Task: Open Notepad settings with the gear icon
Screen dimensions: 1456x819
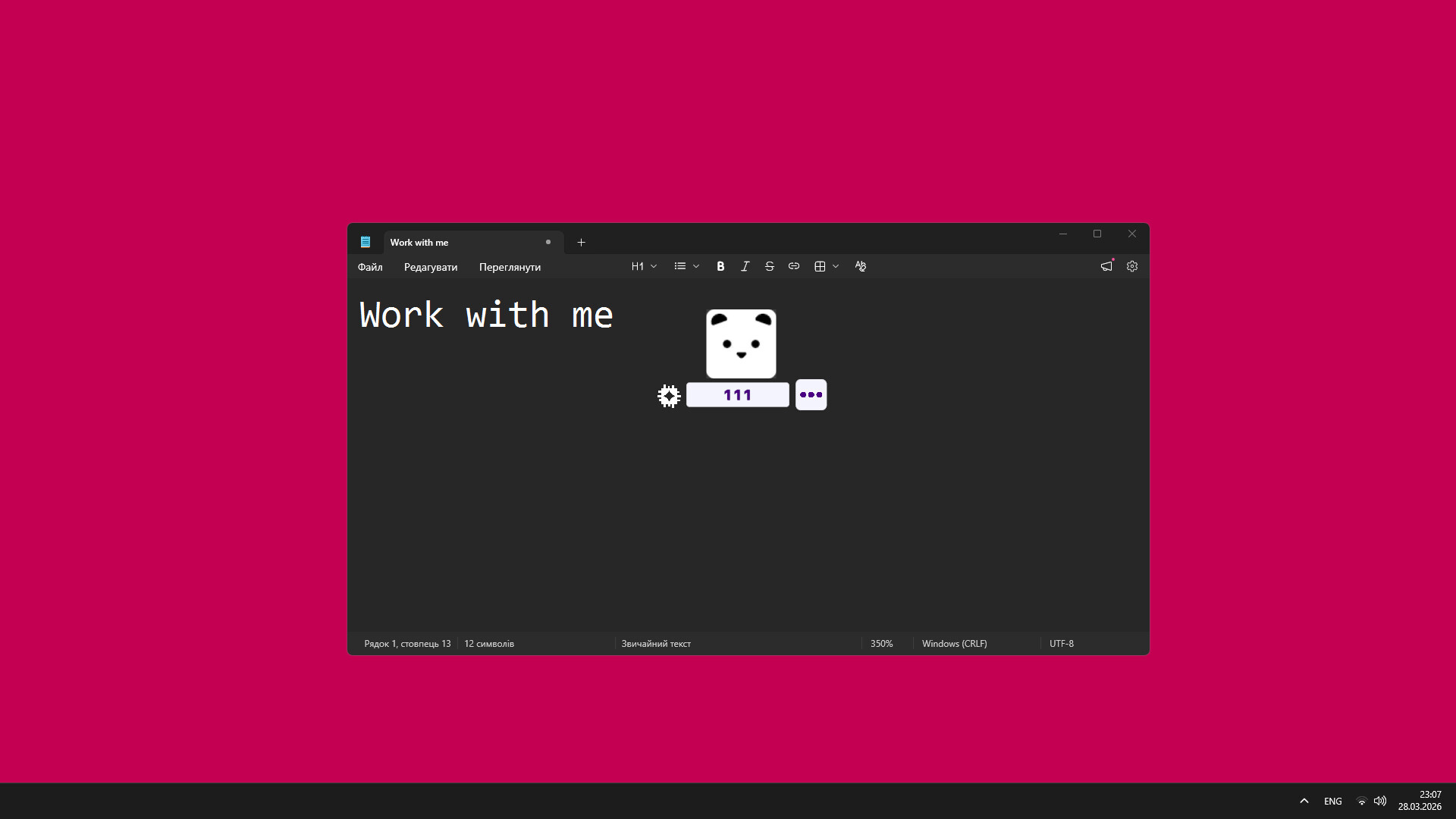Action: pos(1131,266)
